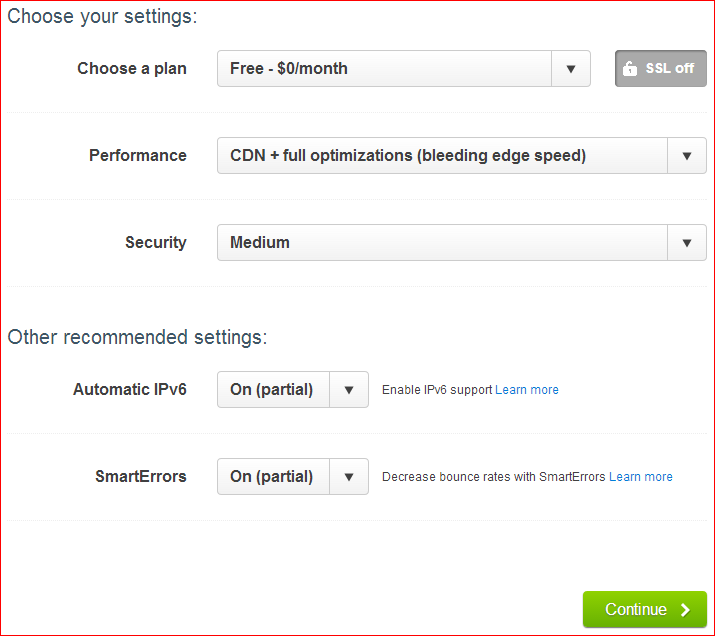Click the 'On (partial)' value for Automatic IPv6

[x=273, y=390]
